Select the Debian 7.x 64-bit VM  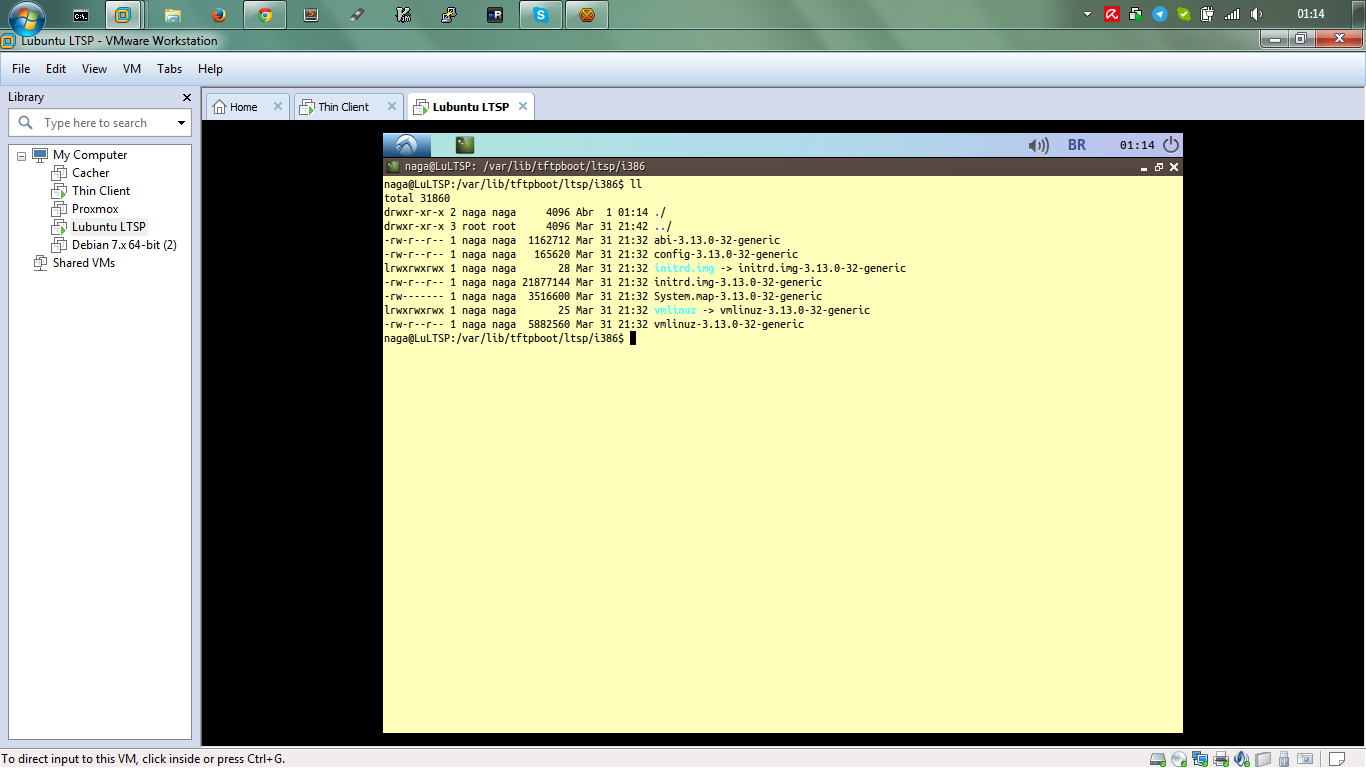tap(124, 245)
